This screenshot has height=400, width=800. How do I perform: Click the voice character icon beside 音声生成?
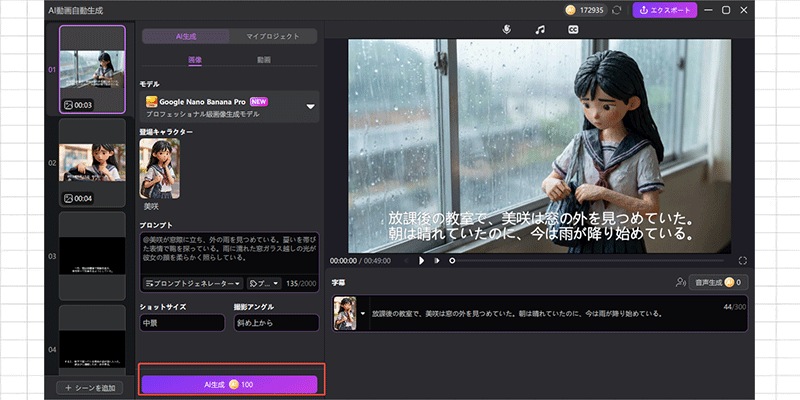click(x=681, y=283)
